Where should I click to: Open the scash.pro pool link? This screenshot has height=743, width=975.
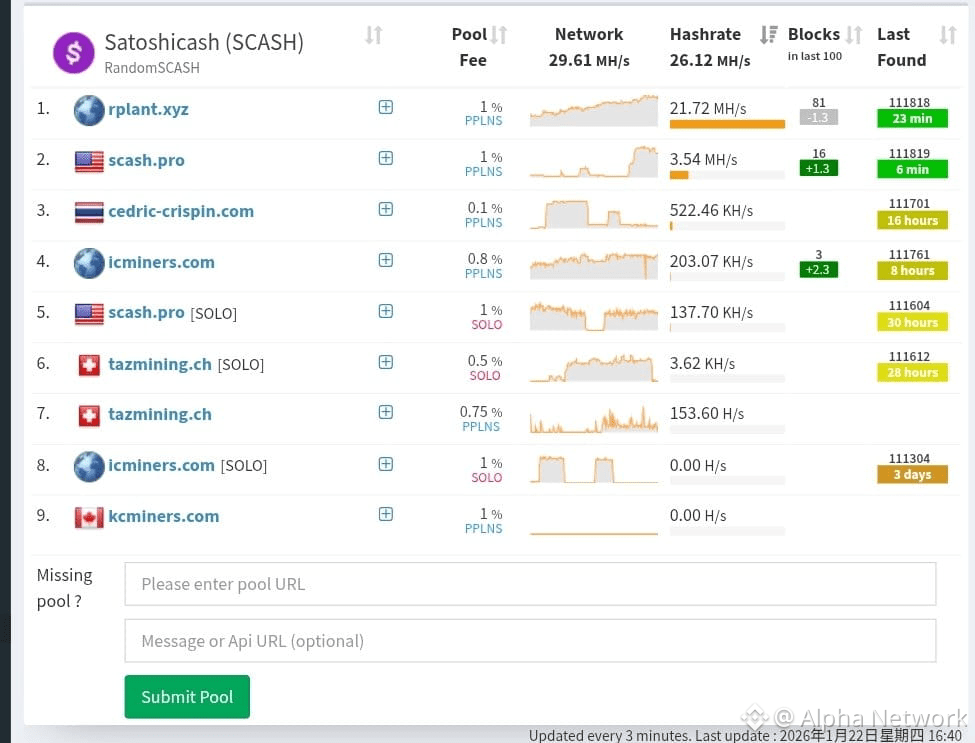click(146, 160)
